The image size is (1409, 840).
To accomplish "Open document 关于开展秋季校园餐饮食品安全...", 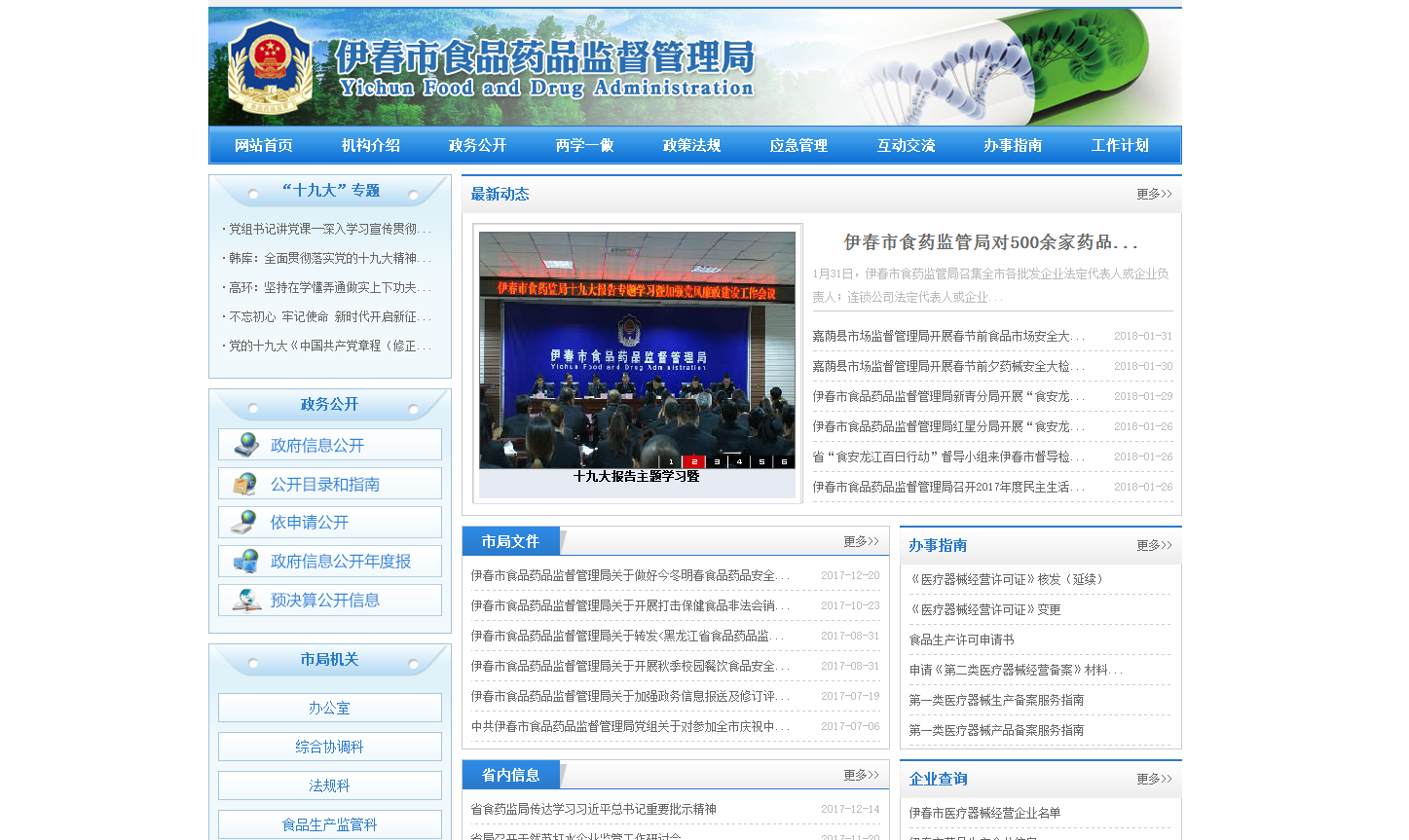I will coord(631,666).
